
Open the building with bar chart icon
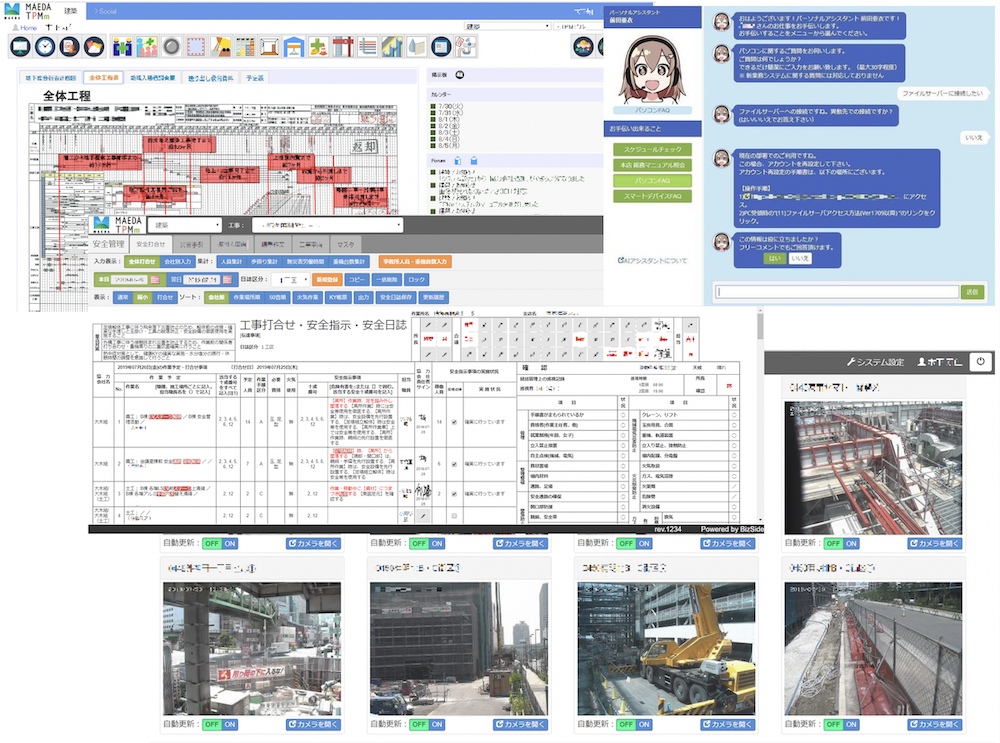[x=392, y=47]
